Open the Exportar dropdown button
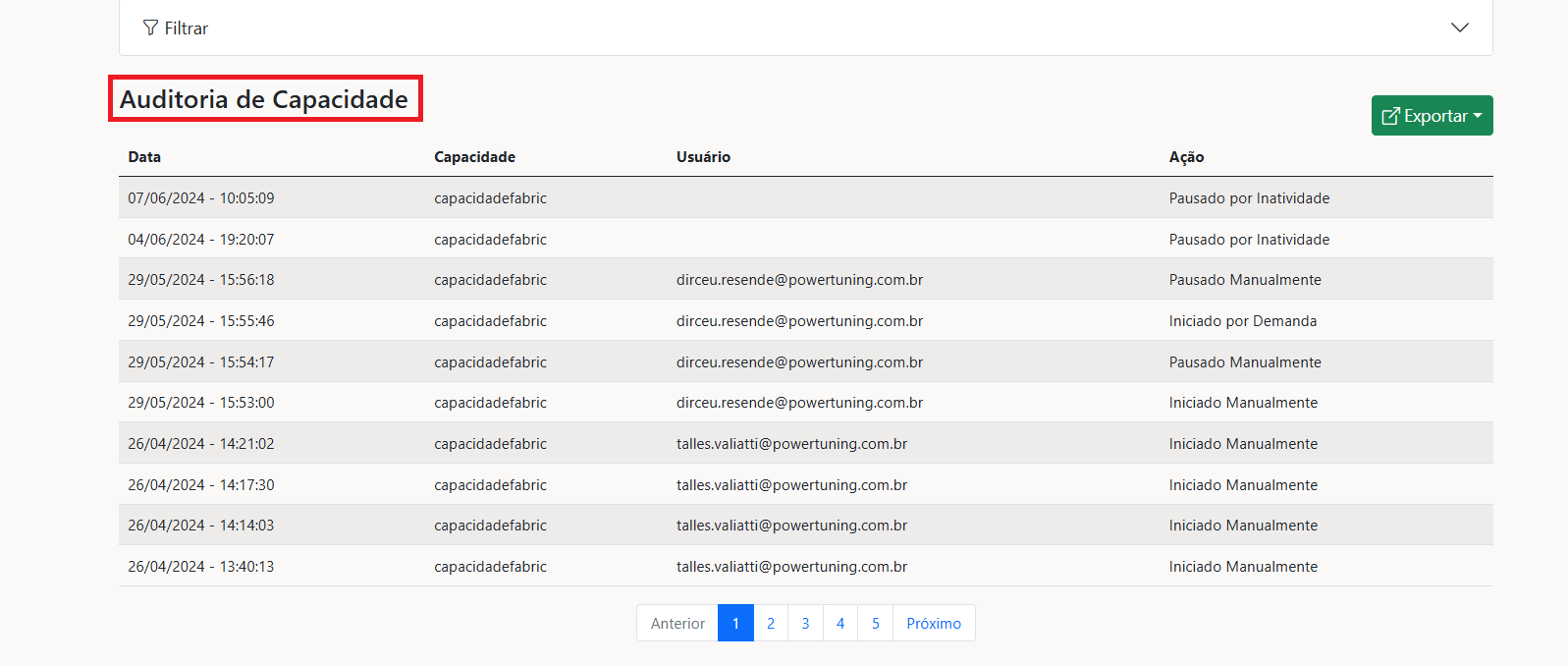 pos(1432,116)
